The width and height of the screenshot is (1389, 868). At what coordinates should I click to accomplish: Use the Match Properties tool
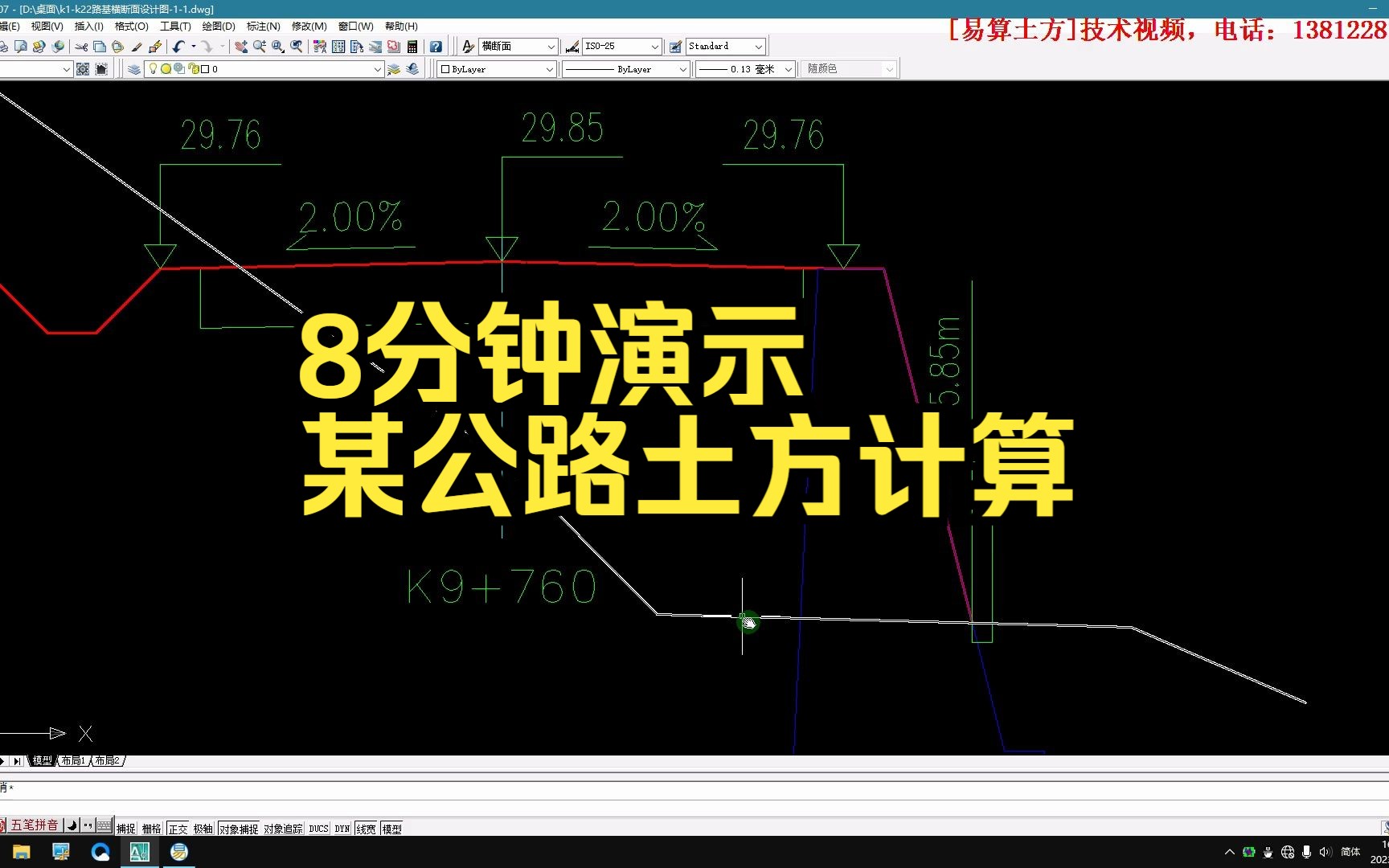pos(137,47)
